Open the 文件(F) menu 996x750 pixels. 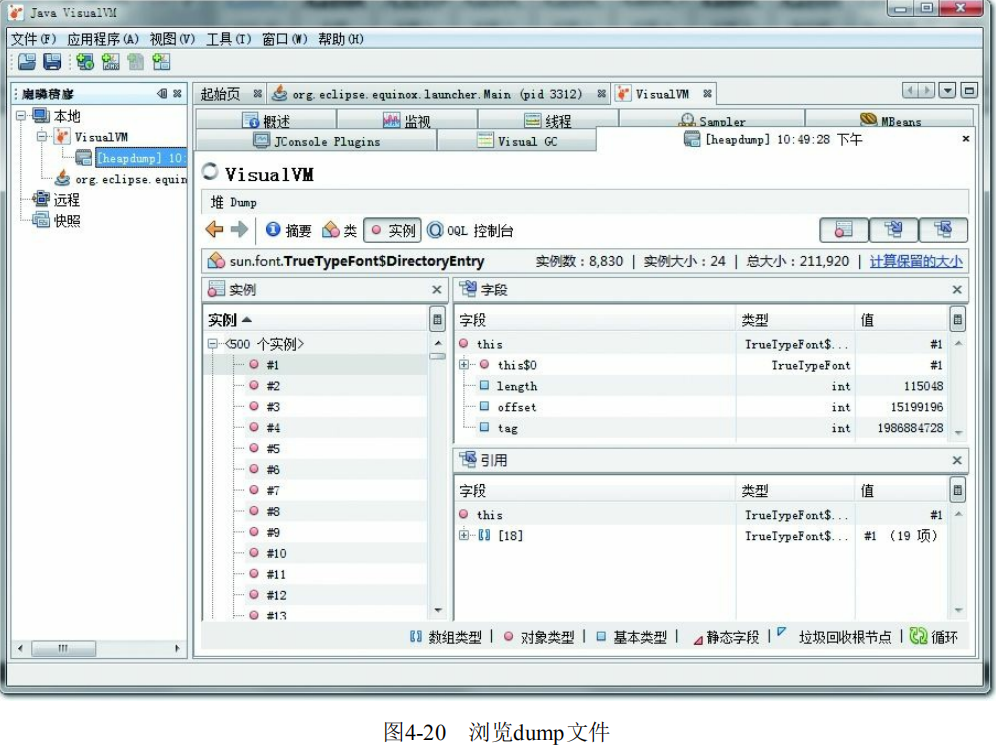click(x=33, y=39)
